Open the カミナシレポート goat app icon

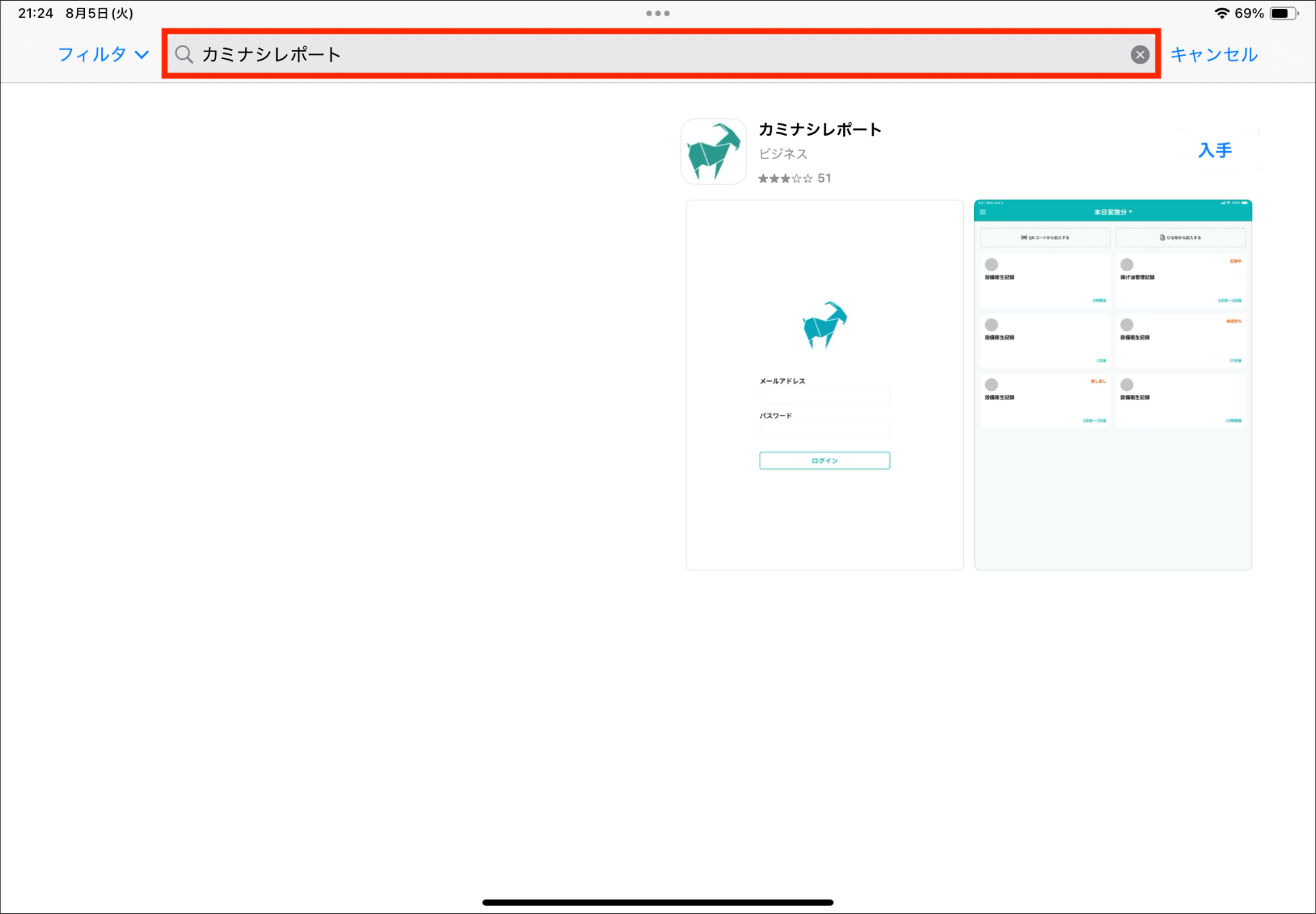coord(713,152)
